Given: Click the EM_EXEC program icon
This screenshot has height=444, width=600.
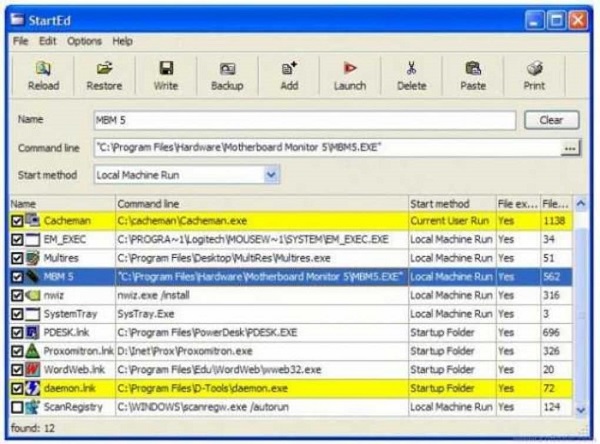Looking at the screenshot, I should (33, 239).
